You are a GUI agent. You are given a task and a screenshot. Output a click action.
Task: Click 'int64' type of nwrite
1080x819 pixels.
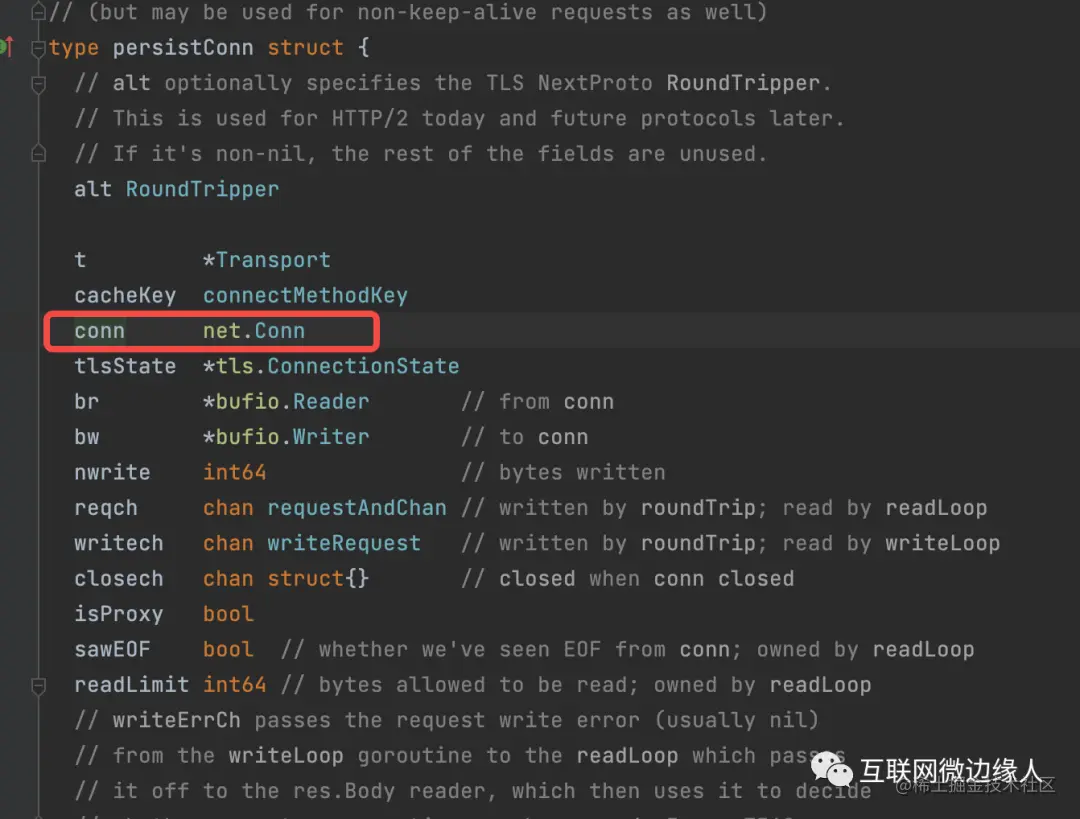pyautogui.click(x=235, y=473)
